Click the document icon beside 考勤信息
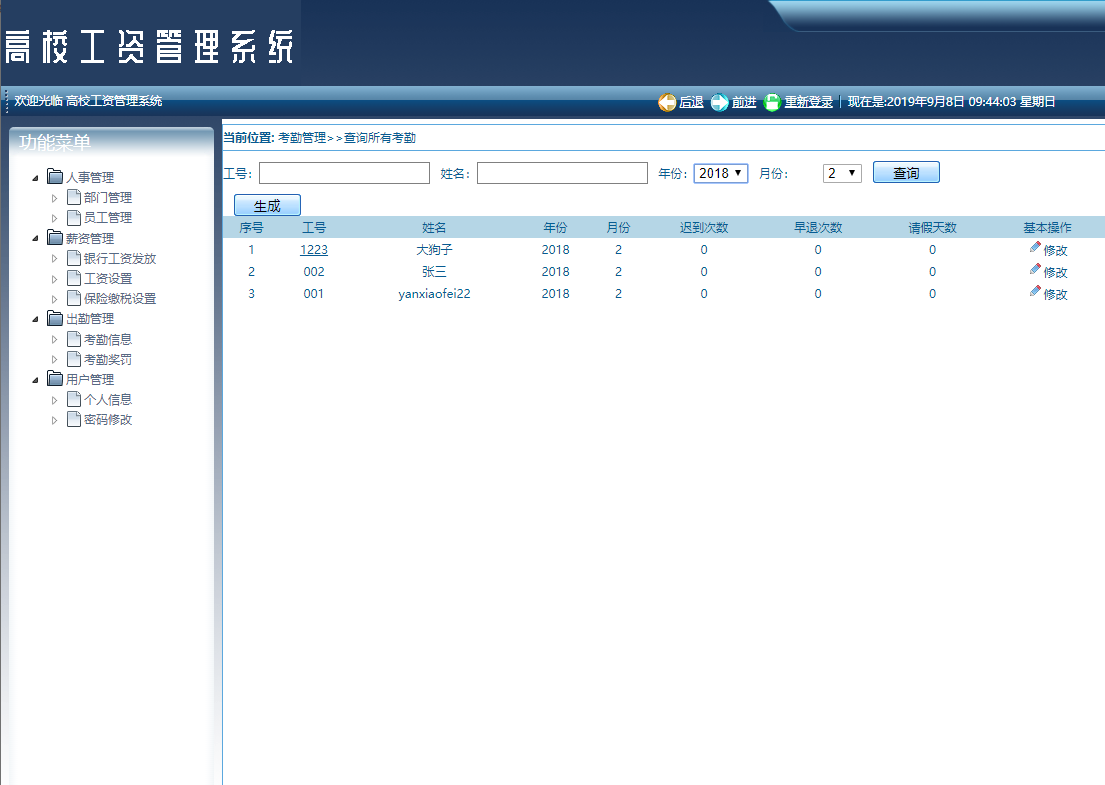 (x=75, y=338)
